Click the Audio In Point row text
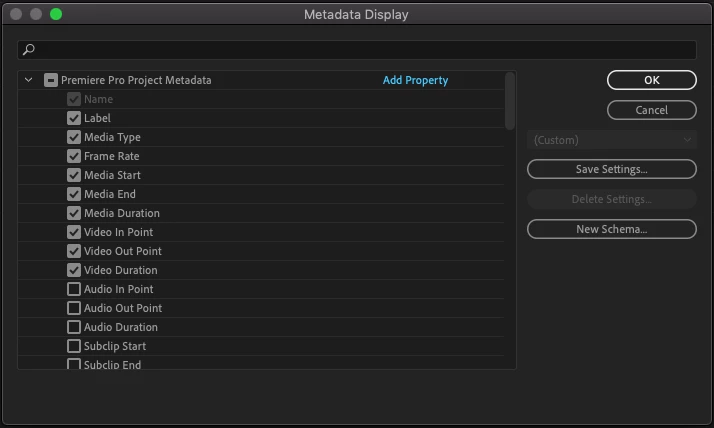The height and width of the screenshot is (428, 714). [x=118, y=289]
